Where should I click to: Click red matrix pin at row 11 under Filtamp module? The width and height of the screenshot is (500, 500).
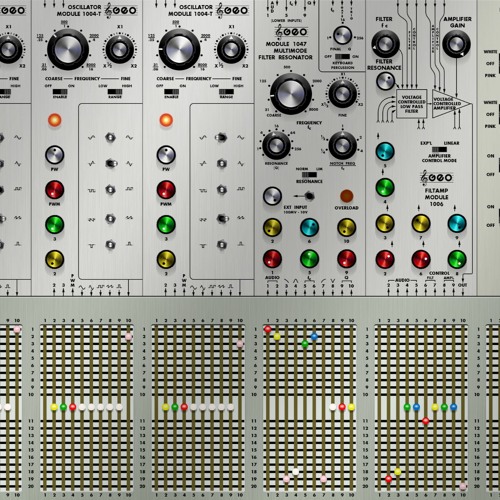(425, 421)
